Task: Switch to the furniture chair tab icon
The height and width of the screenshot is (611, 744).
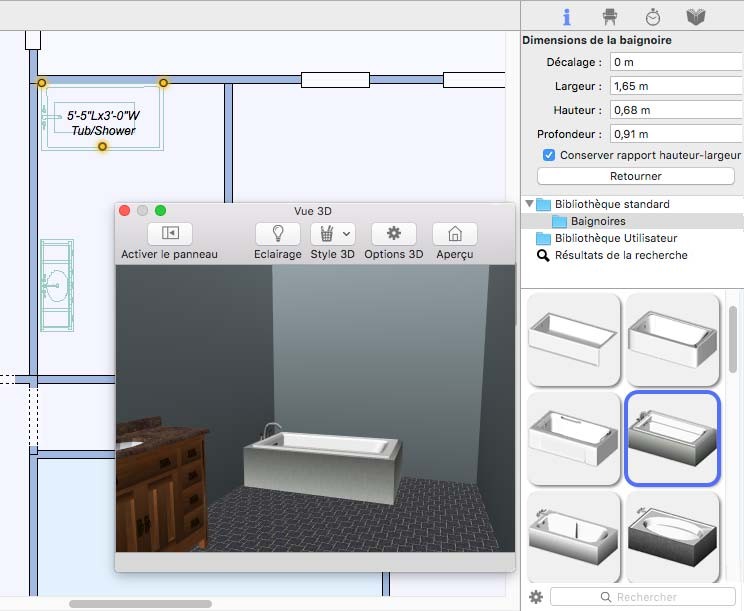Action: point(609,17)
